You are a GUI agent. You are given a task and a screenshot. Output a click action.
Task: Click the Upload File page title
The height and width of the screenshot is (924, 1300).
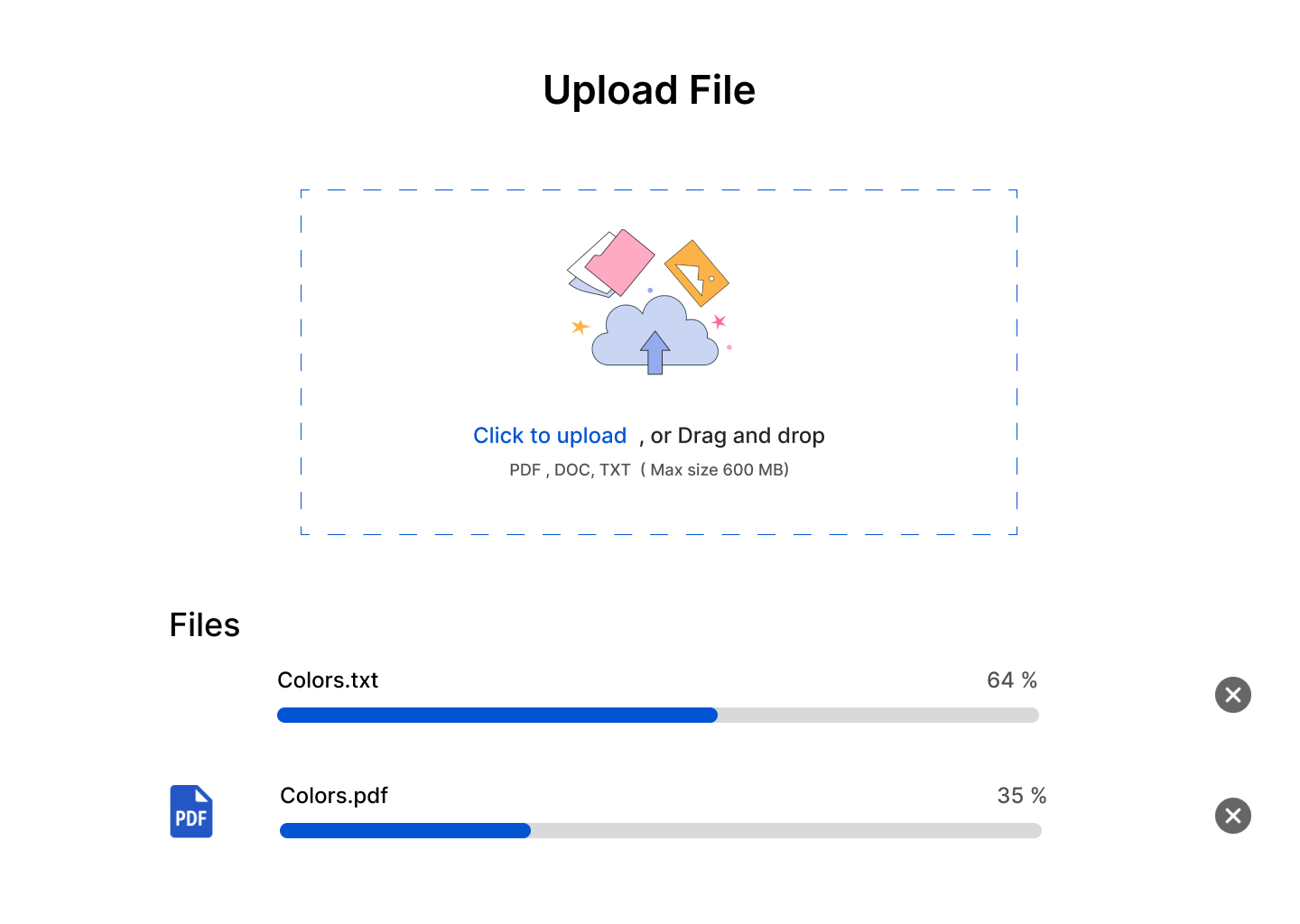tap(649, 89)
